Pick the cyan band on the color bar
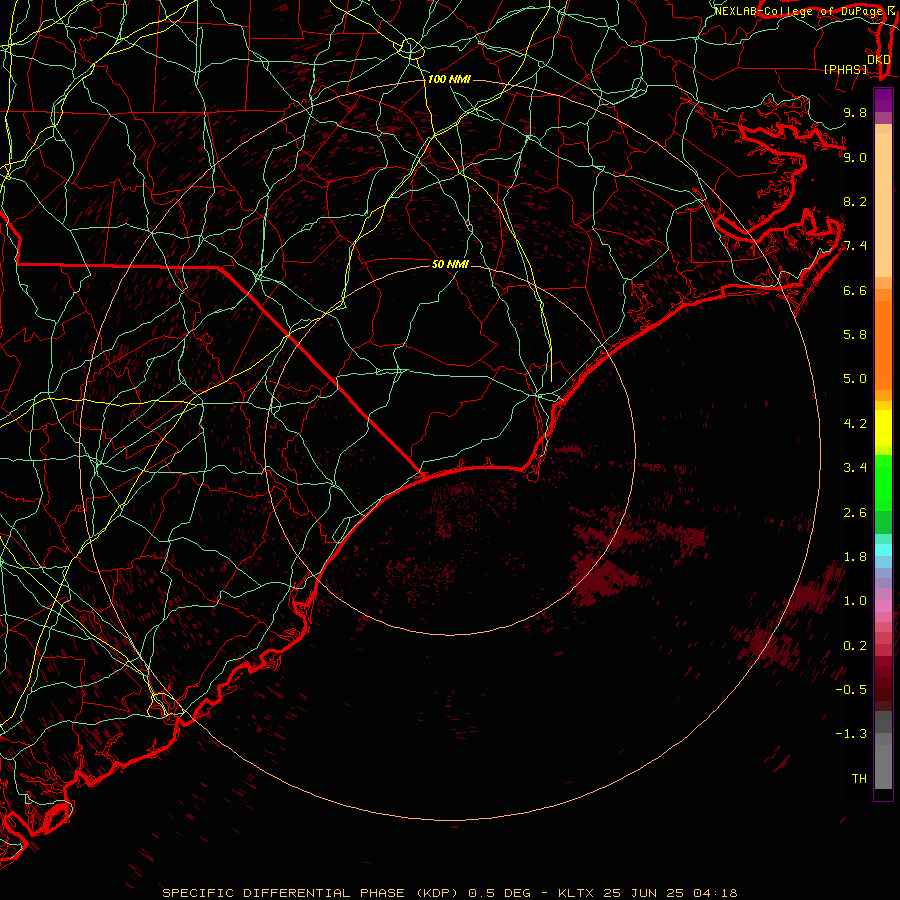Screen dimensions: 900x900 pos(883,550)
